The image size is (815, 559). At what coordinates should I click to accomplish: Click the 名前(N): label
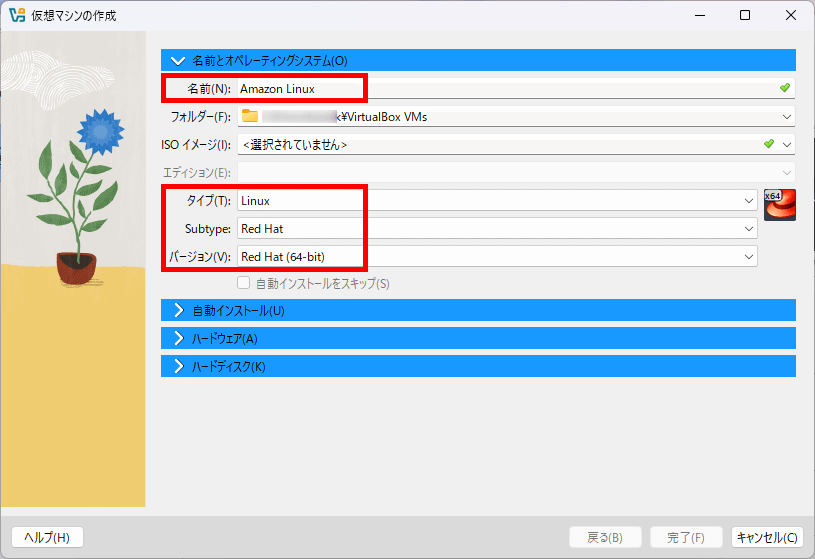pos(208,89)
